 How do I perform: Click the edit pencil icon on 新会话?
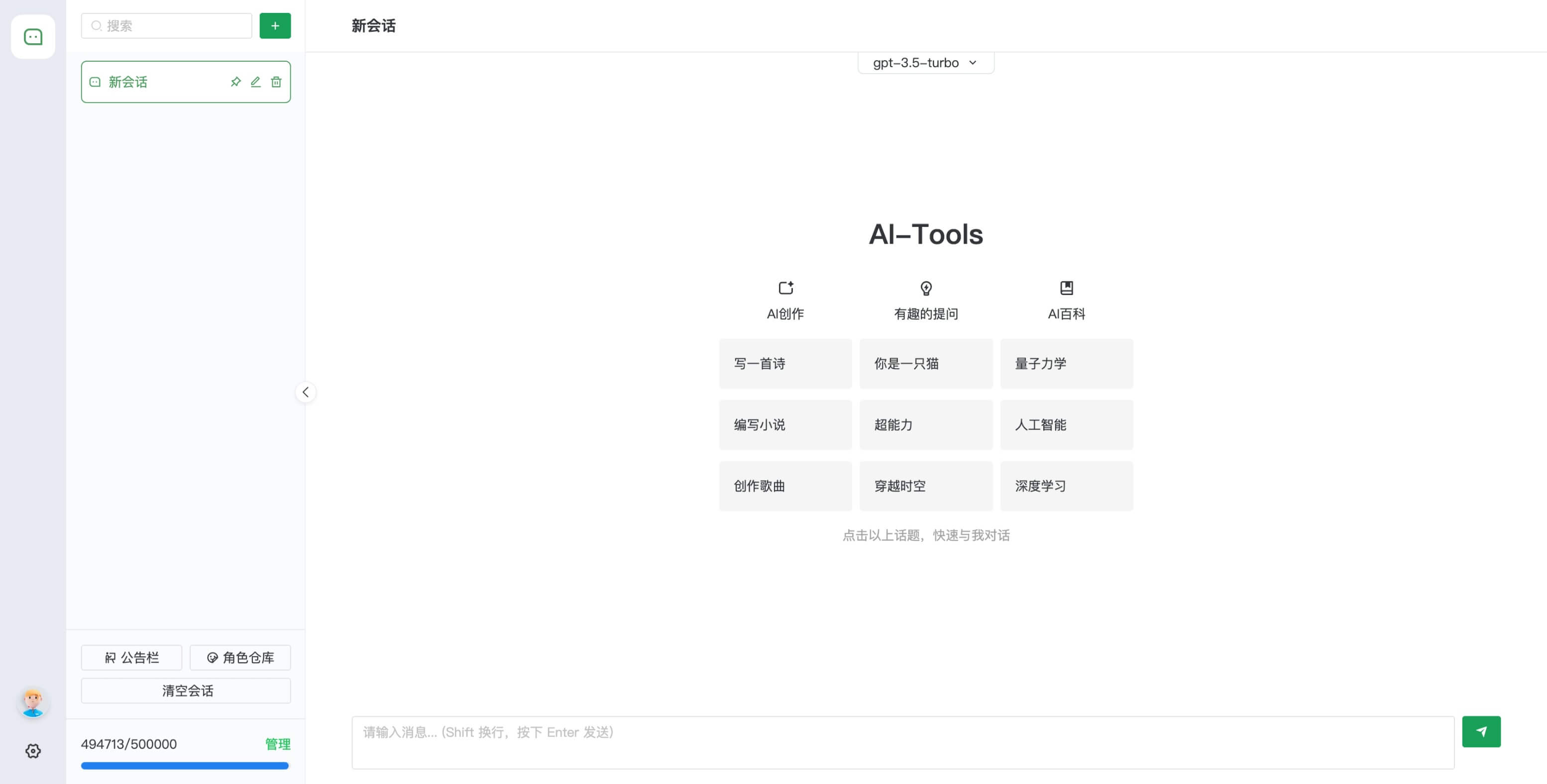click(x=256, y=82)
